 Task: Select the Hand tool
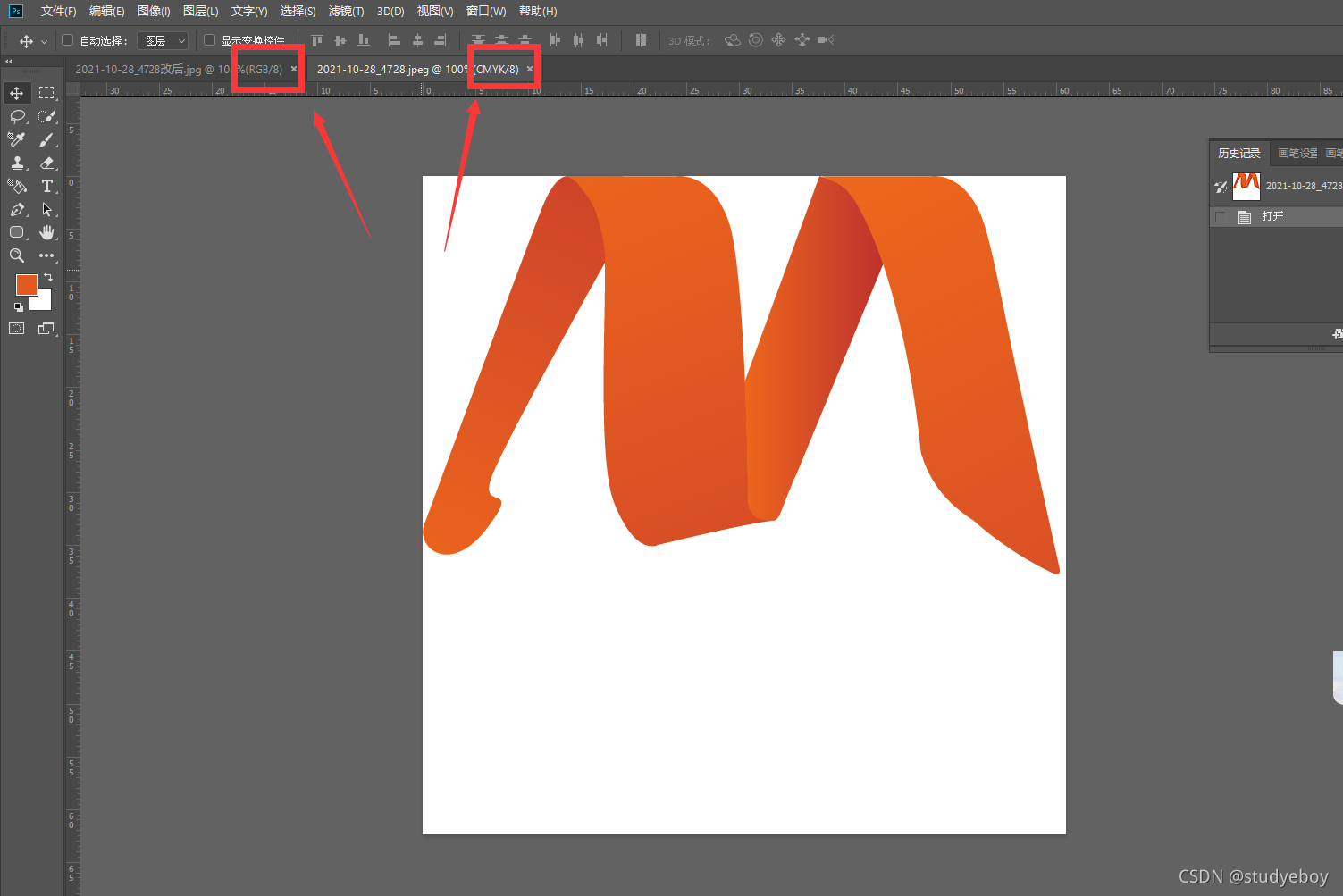point(46,232)
